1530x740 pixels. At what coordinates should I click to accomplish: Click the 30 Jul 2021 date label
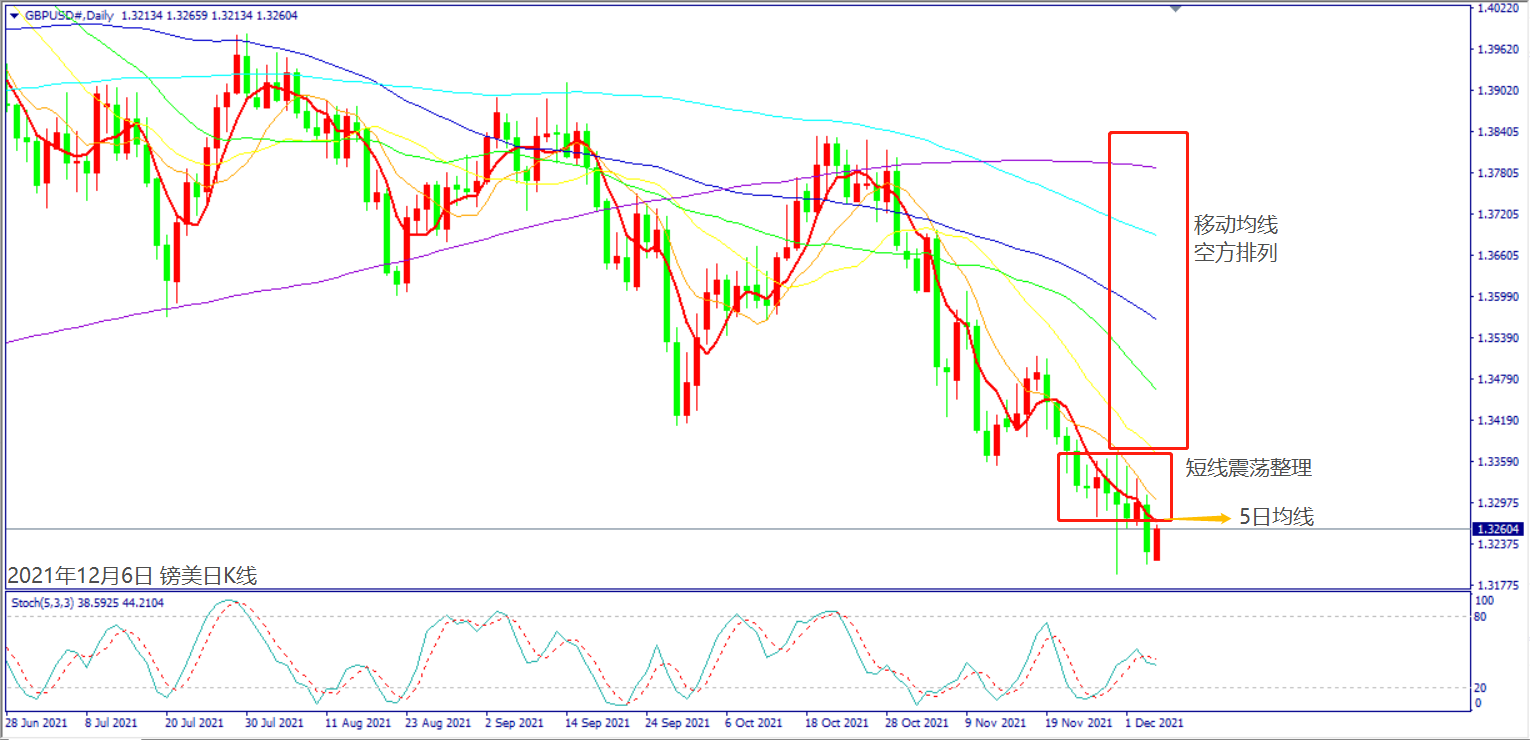(x=274, y=722)
